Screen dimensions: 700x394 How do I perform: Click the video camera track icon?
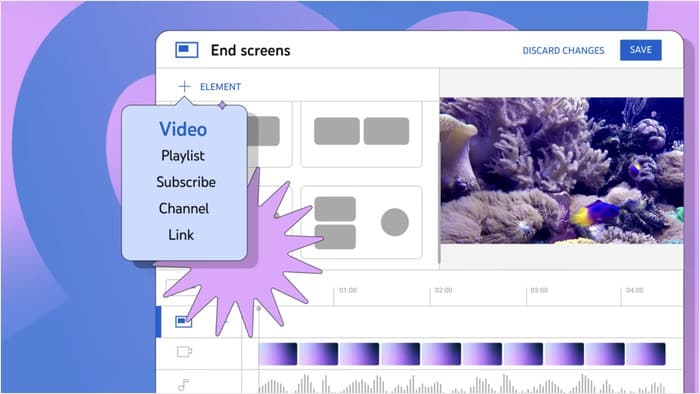pos(184,352)
